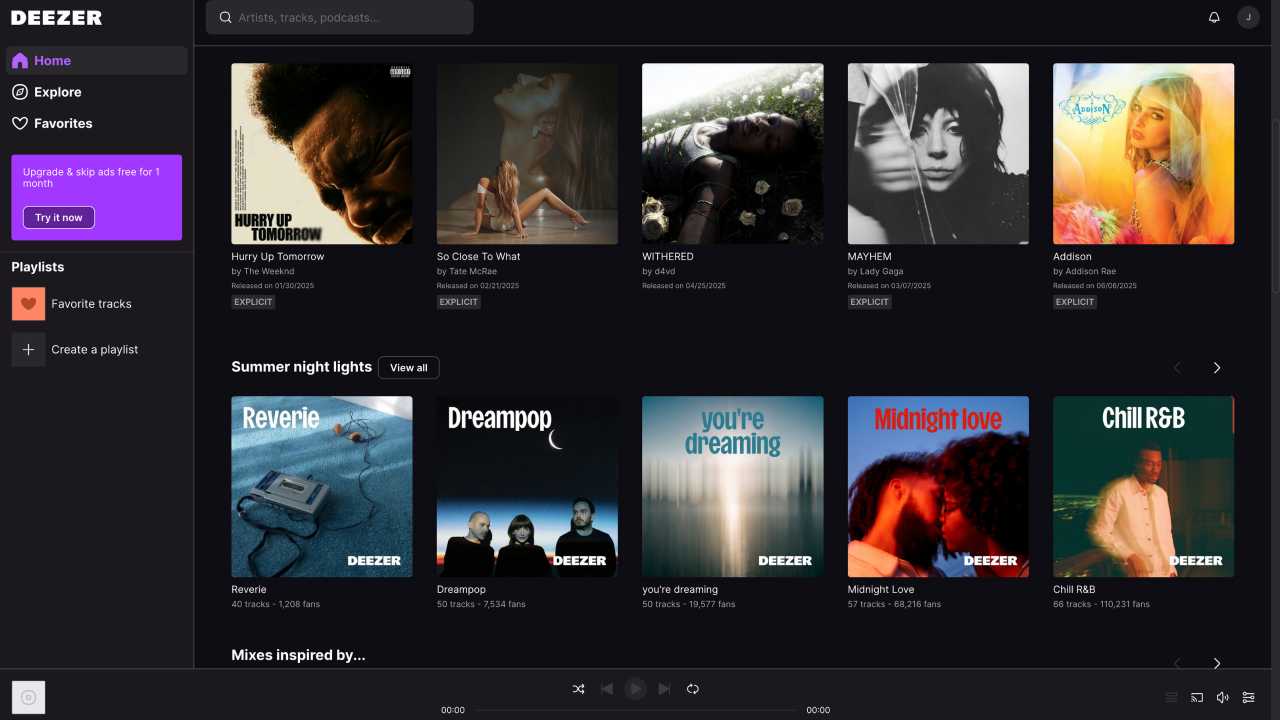Click the play button in the player bar
Screen dimensions: 1280x720
tap(635, 688)
